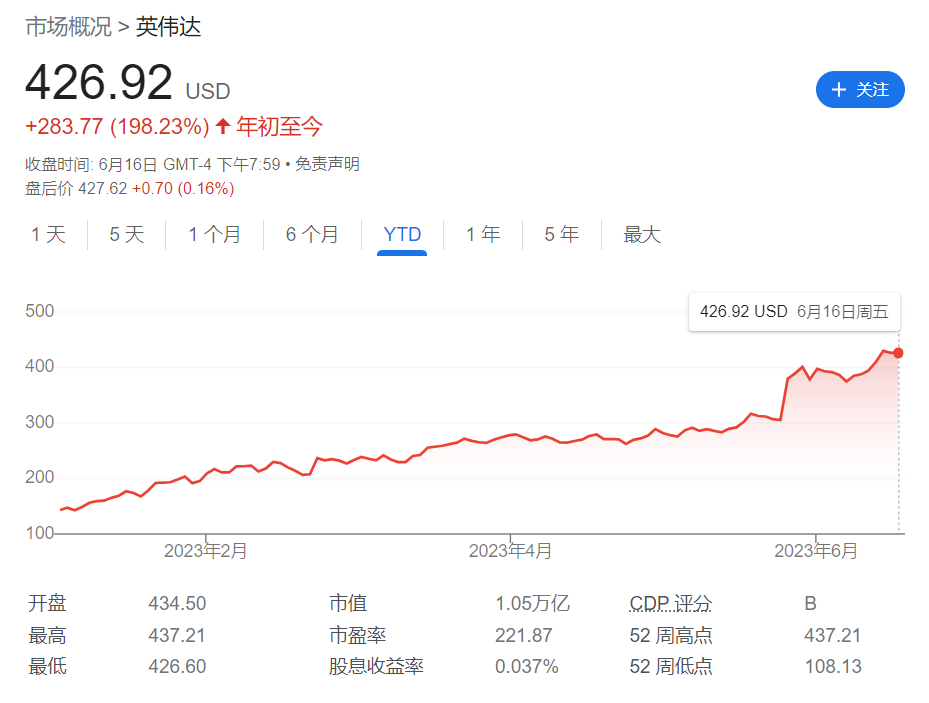
Task: Click the 500 y-axis label
Action: coord(40,311)
